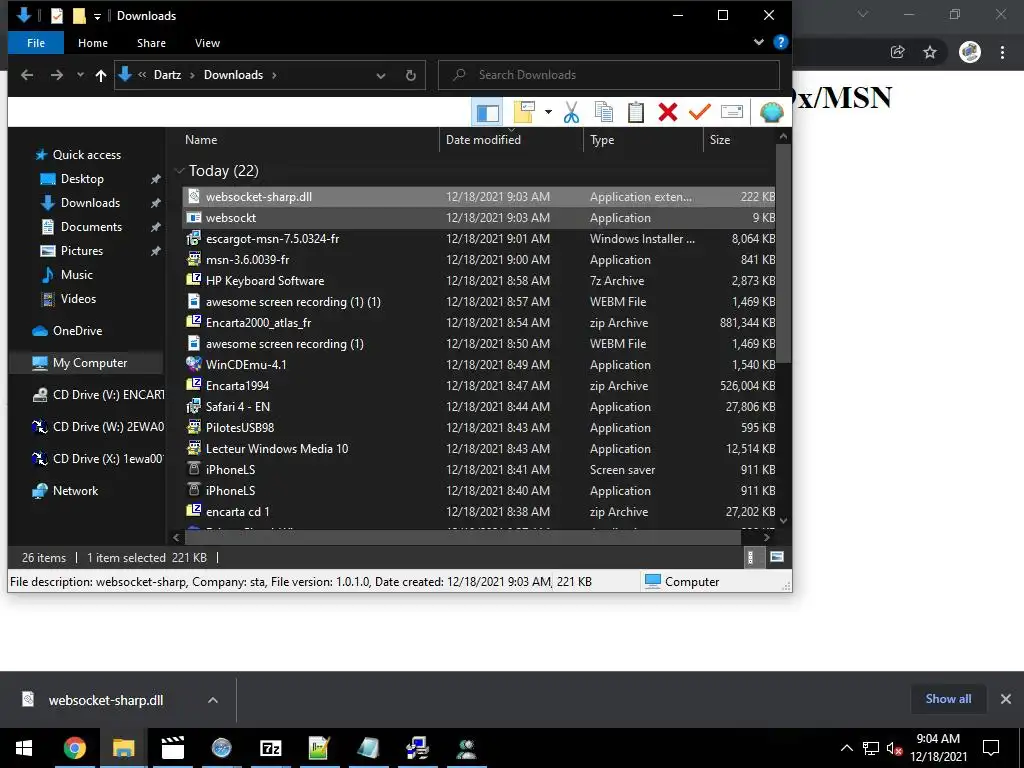Open Desktop in navigation pane
This screenshot has height=768, width=1024.
coord(82,179)
